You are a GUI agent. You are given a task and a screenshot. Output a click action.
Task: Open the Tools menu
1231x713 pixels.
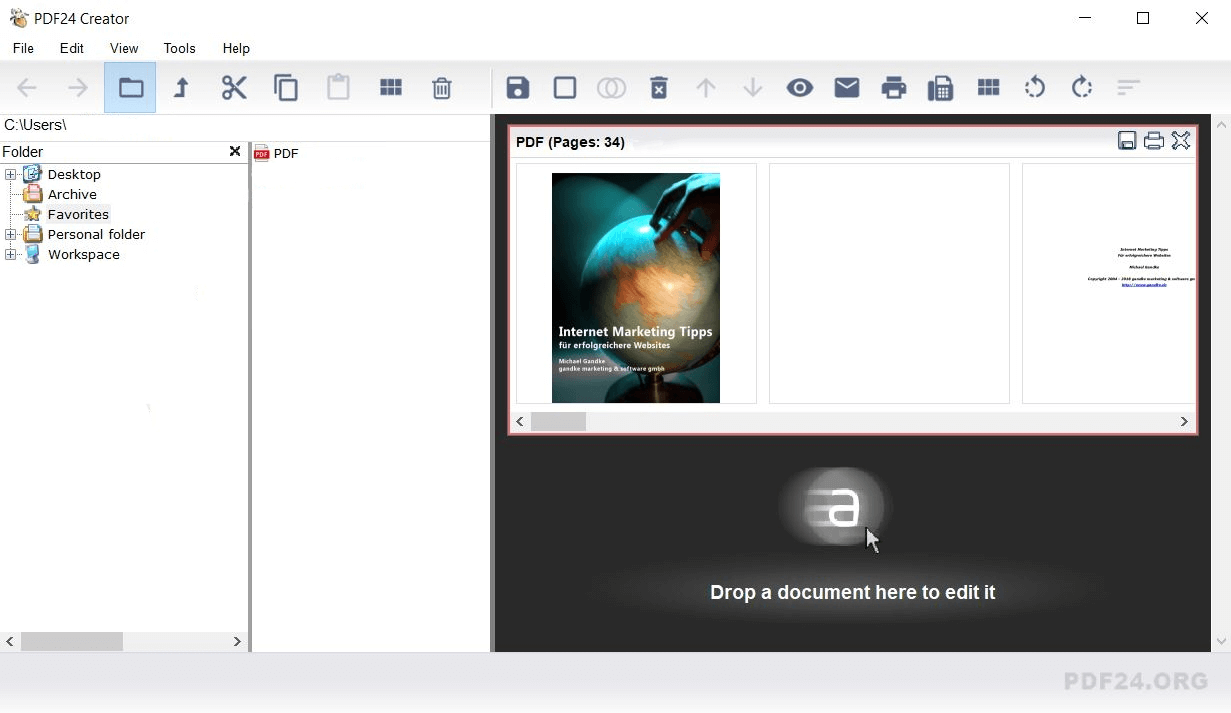(x=180, y=48)
